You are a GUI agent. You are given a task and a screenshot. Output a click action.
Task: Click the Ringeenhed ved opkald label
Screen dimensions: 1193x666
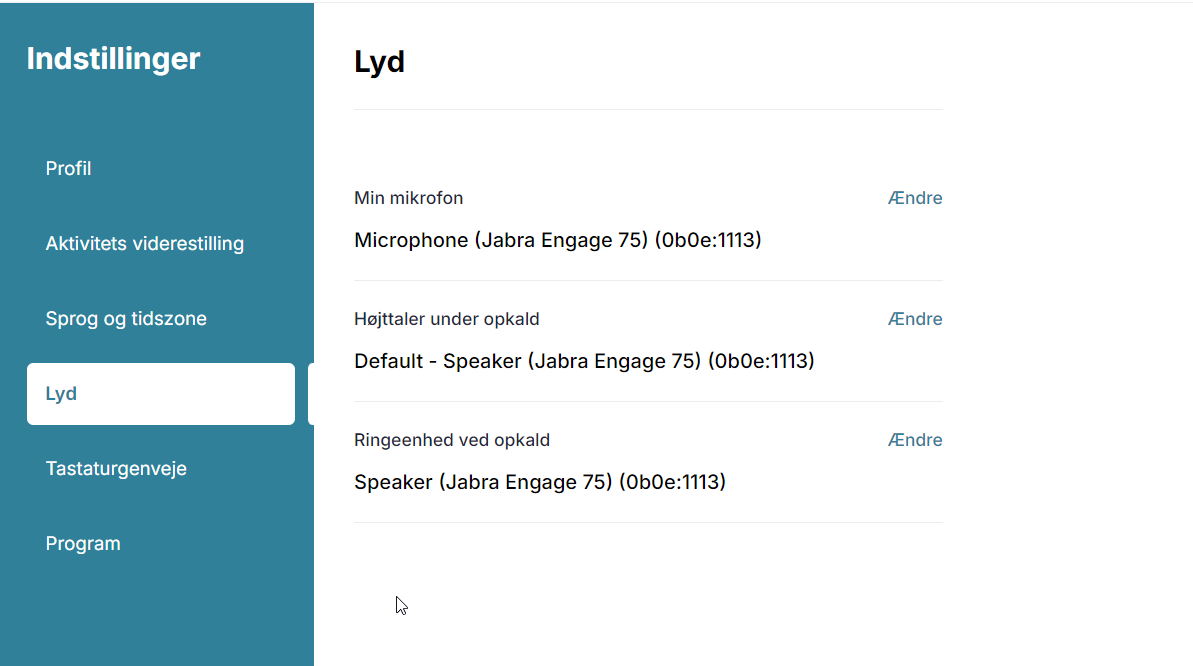pyautogui.click(x=452, y=440)
